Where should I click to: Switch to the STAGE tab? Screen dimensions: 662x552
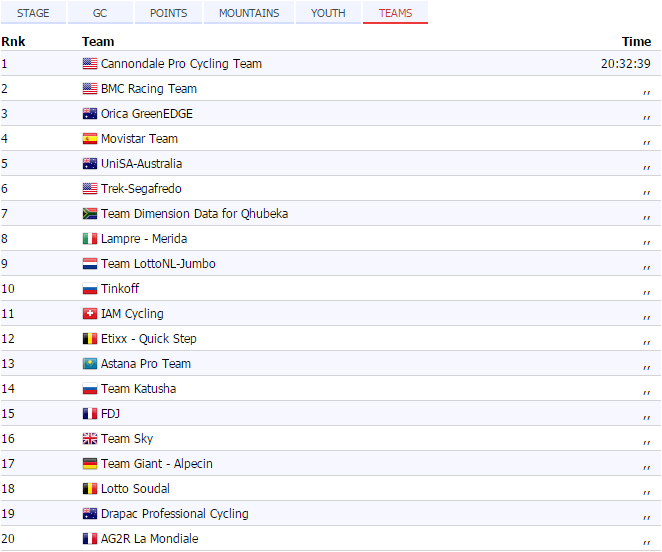[x=33, y=13]
